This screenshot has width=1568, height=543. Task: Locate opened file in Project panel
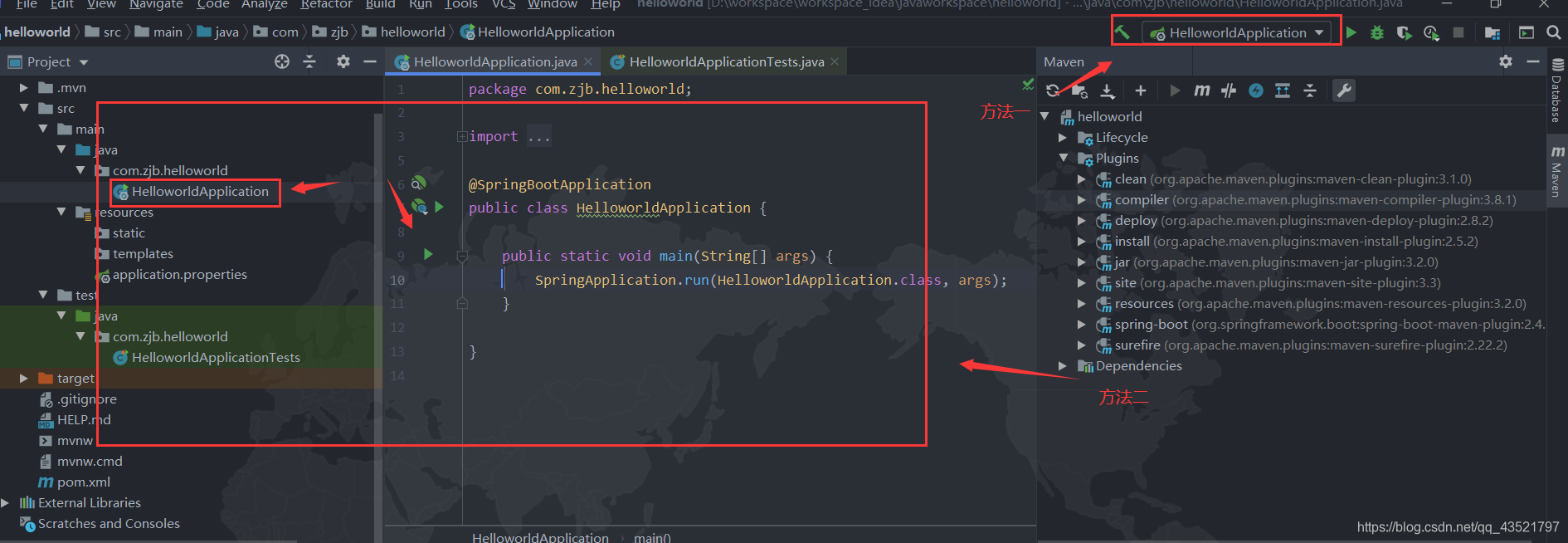[282, 61]
